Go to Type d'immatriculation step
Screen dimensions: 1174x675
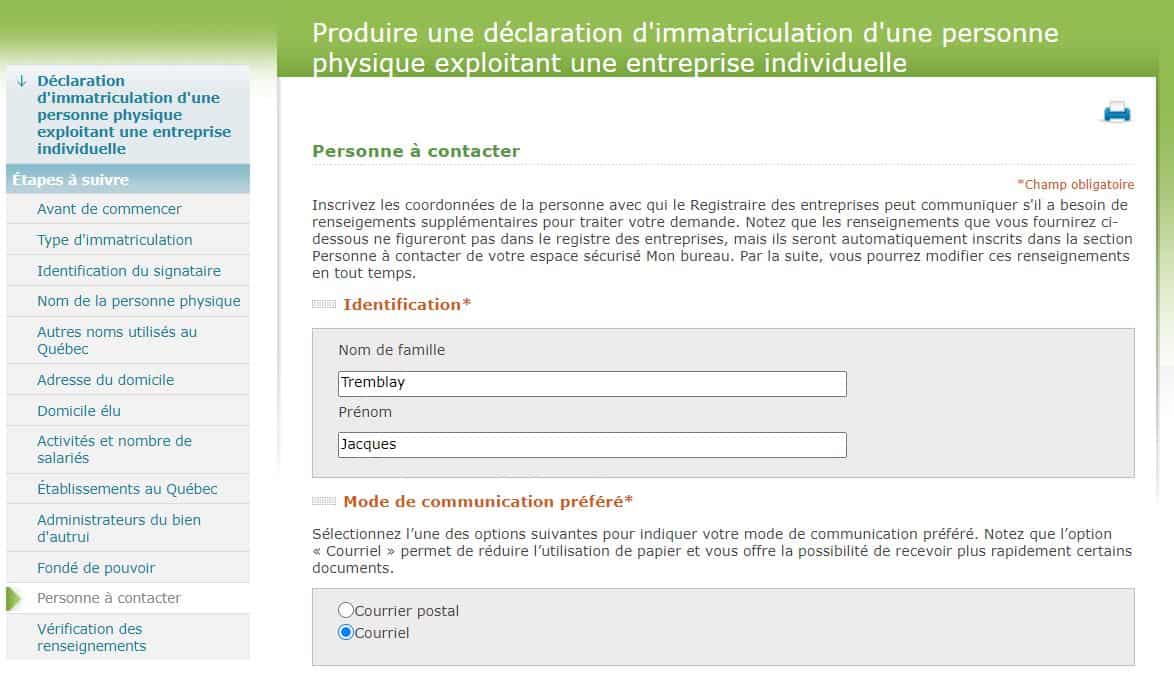113,240
